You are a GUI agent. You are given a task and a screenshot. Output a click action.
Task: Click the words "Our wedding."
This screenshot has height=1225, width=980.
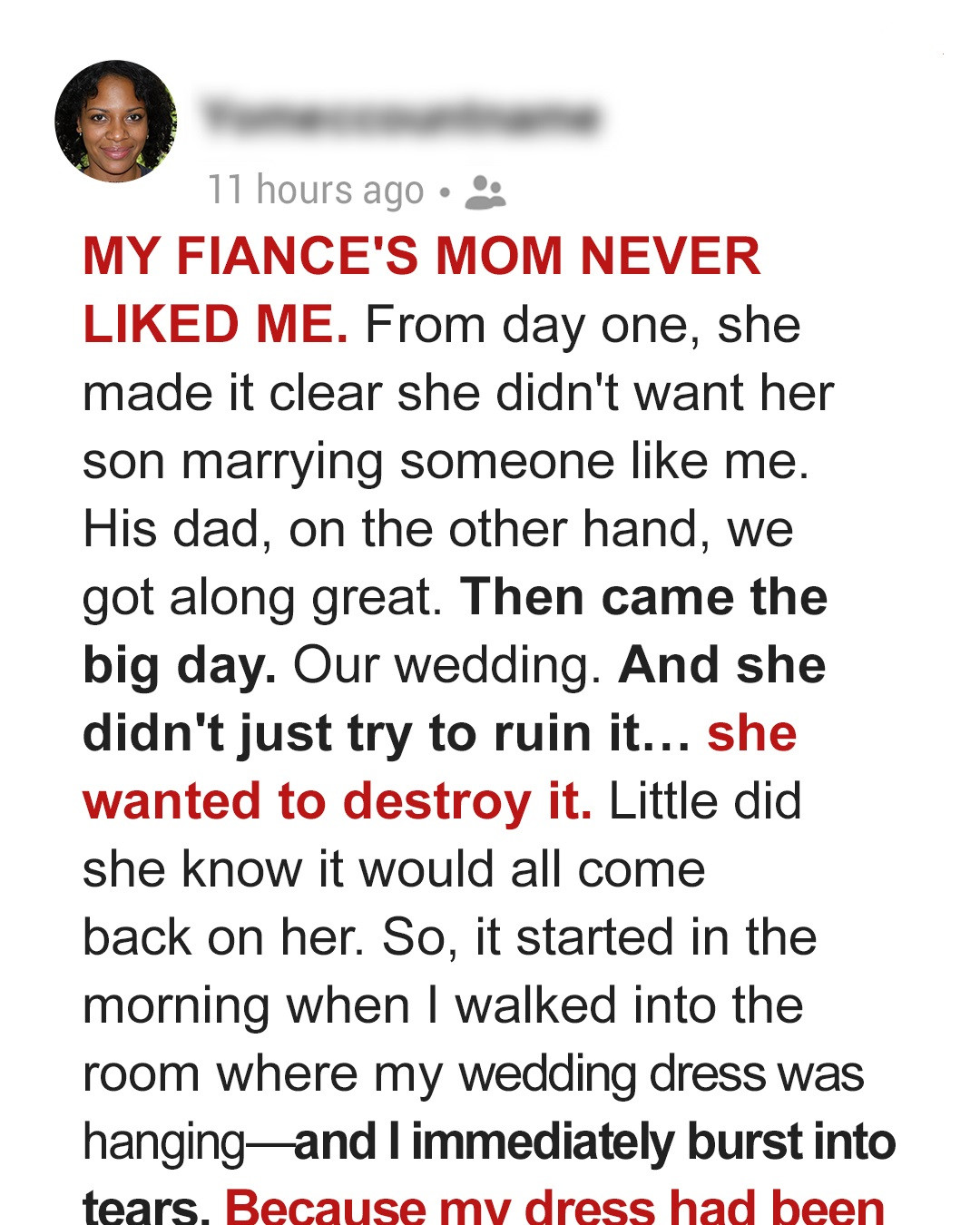click(447, 665)
